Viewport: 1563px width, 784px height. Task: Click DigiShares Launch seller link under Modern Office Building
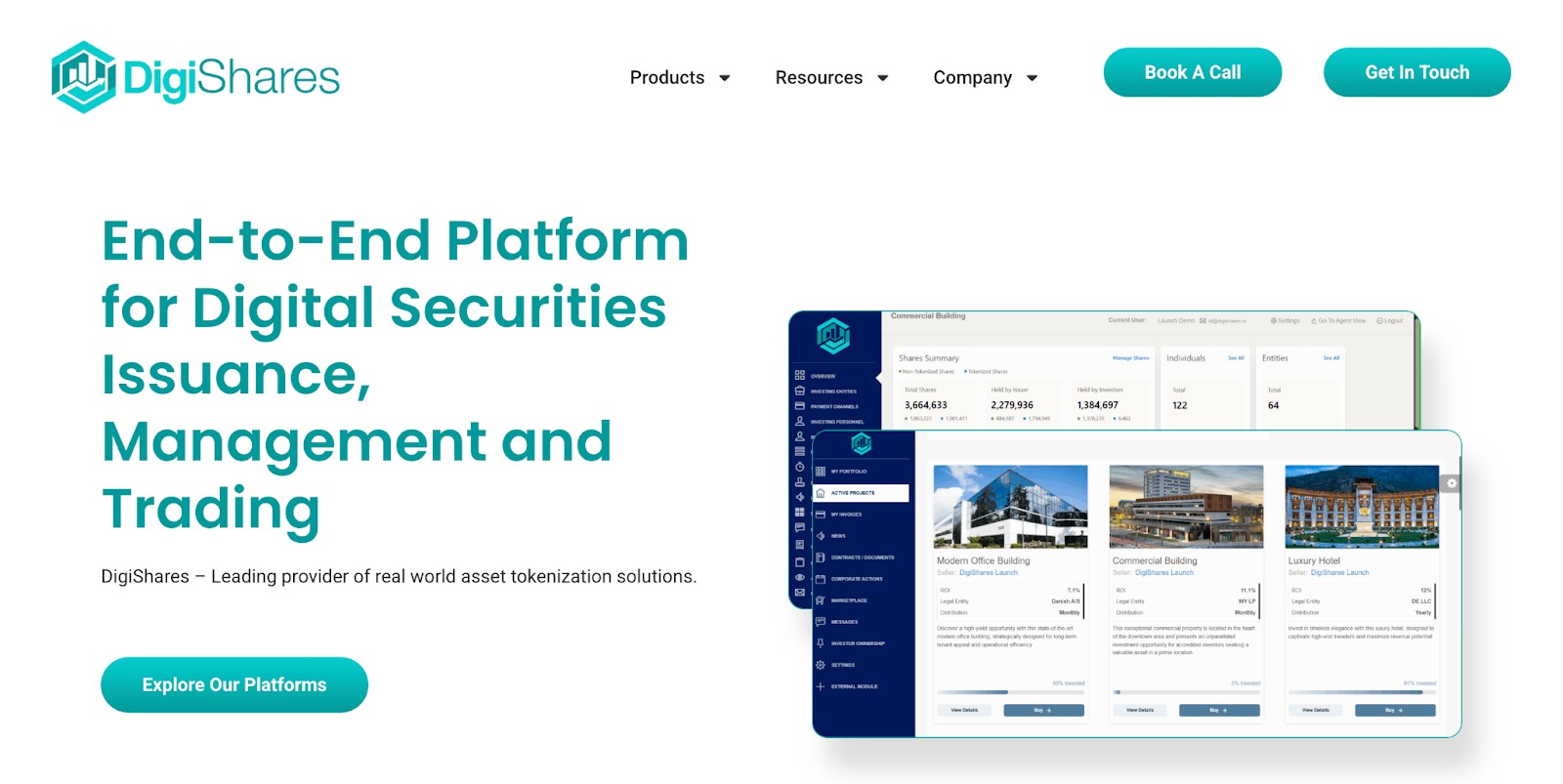pyautogui.click(x=989, y=573)
